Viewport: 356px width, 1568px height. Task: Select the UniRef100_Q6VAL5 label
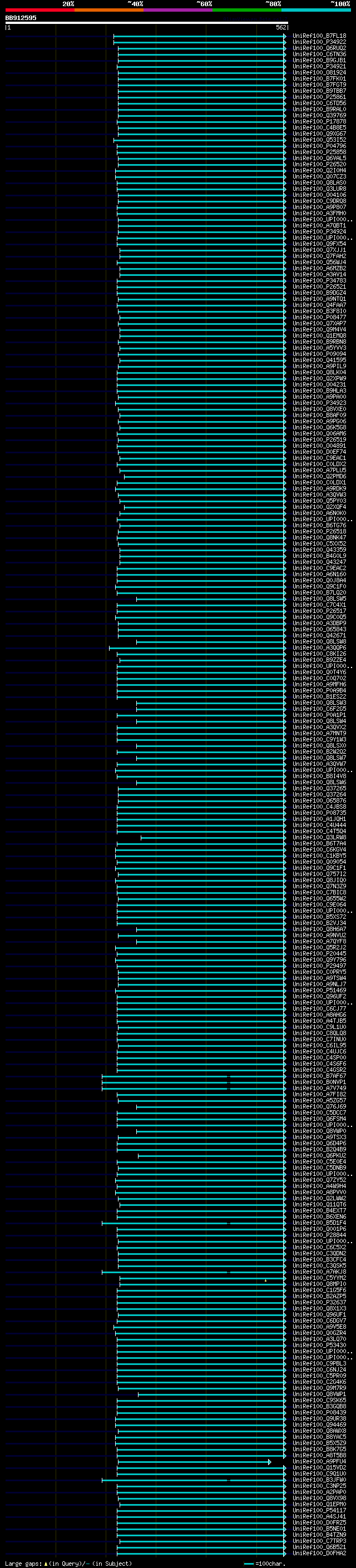319,159
